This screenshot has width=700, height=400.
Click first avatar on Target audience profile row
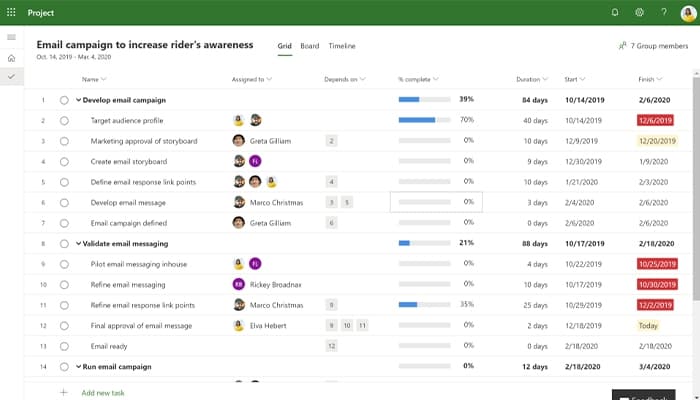click(239, 120)
